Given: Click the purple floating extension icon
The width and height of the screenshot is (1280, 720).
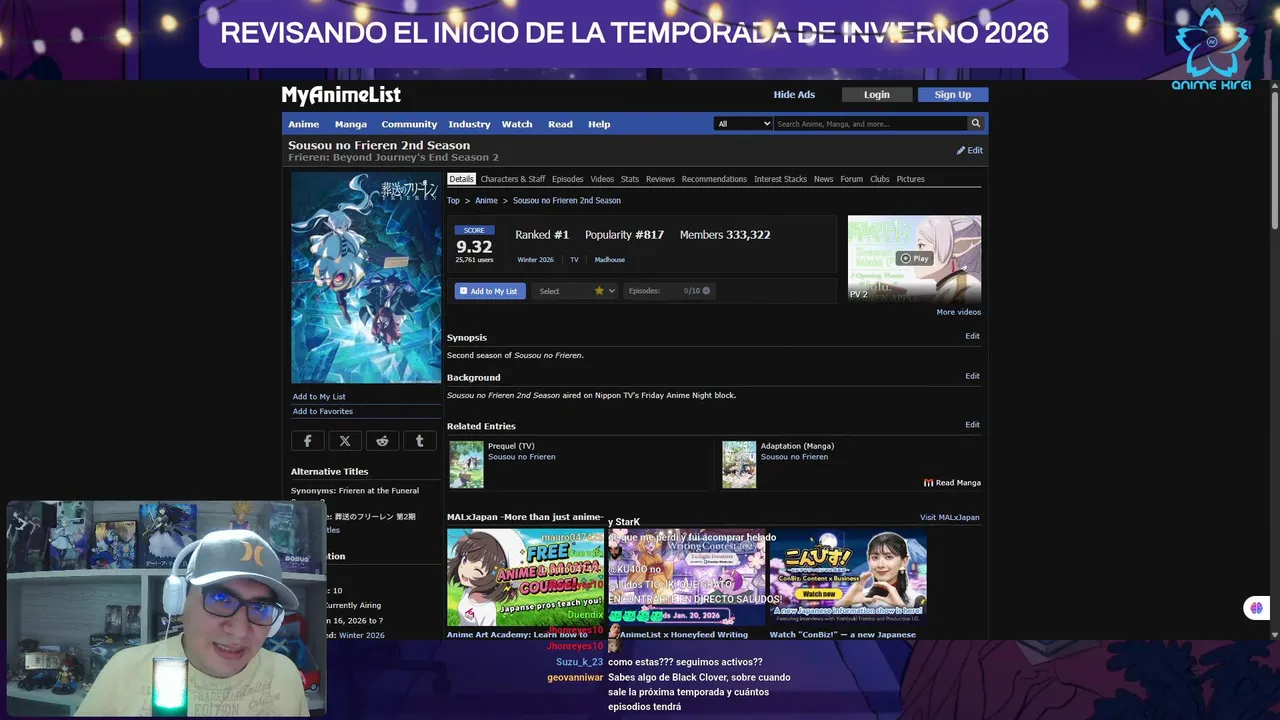Looking at the screenshot, I should tap(1256, 608).
